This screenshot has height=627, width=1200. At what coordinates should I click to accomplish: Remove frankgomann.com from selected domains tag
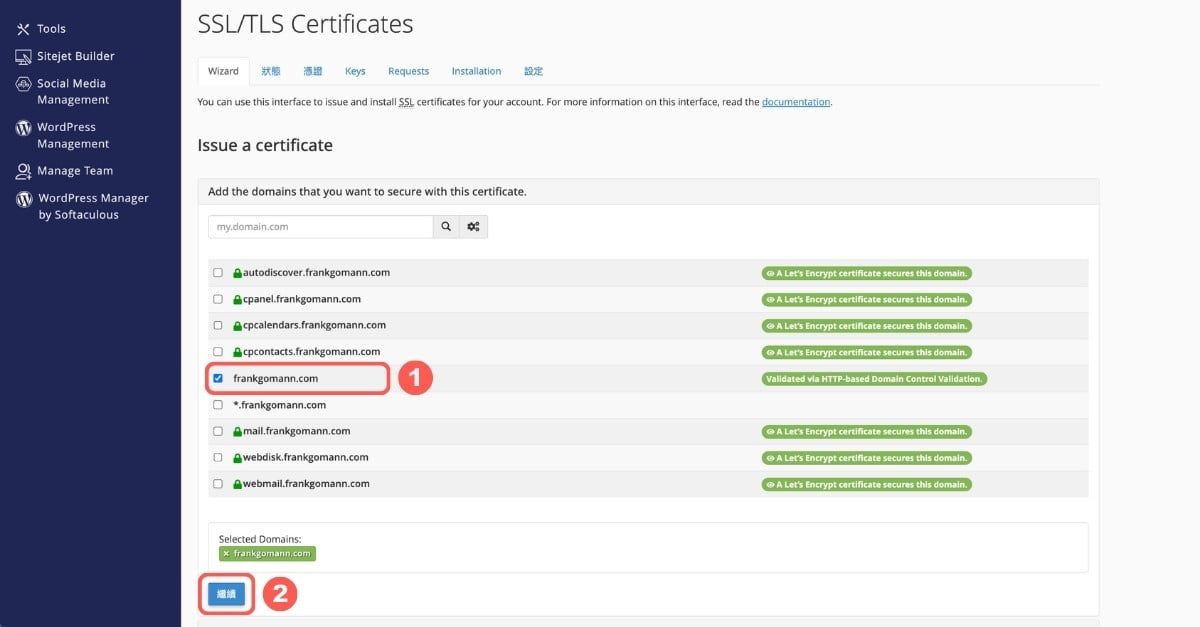pos(226,553)
